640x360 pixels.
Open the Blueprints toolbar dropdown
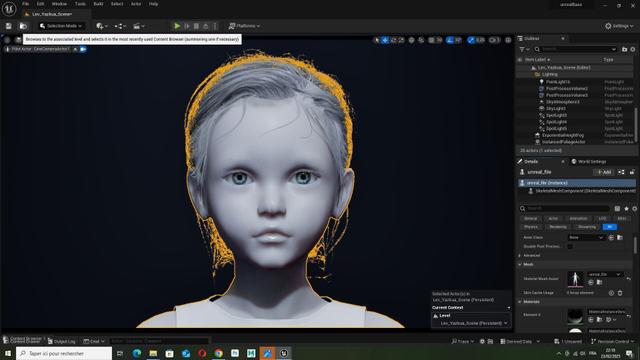tap(120, 26)
